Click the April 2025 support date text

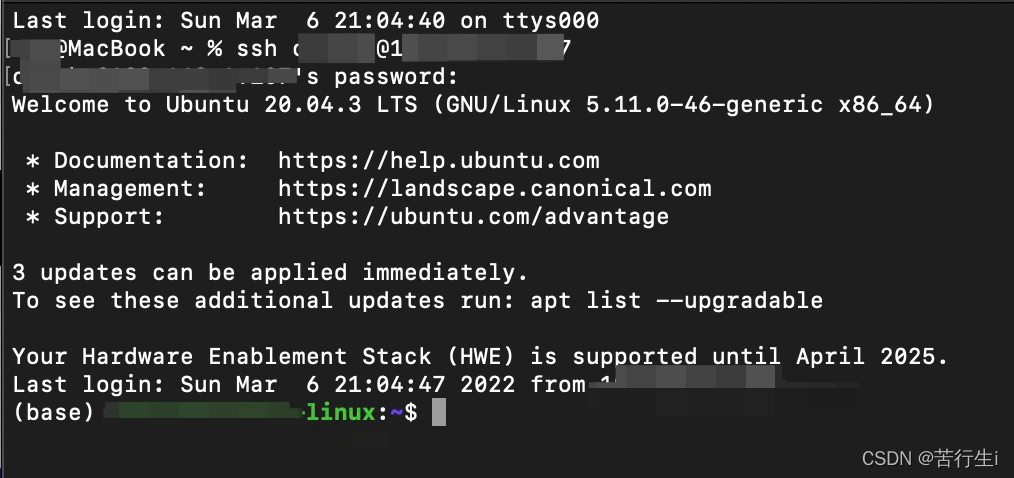coord(872,356)
